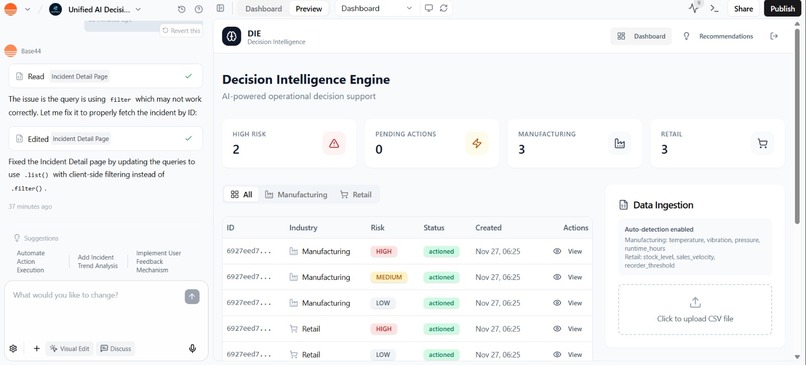This screenshot has width=806, height=365.
Task: Click the Industry column header
Action: [x=303, y=228]
